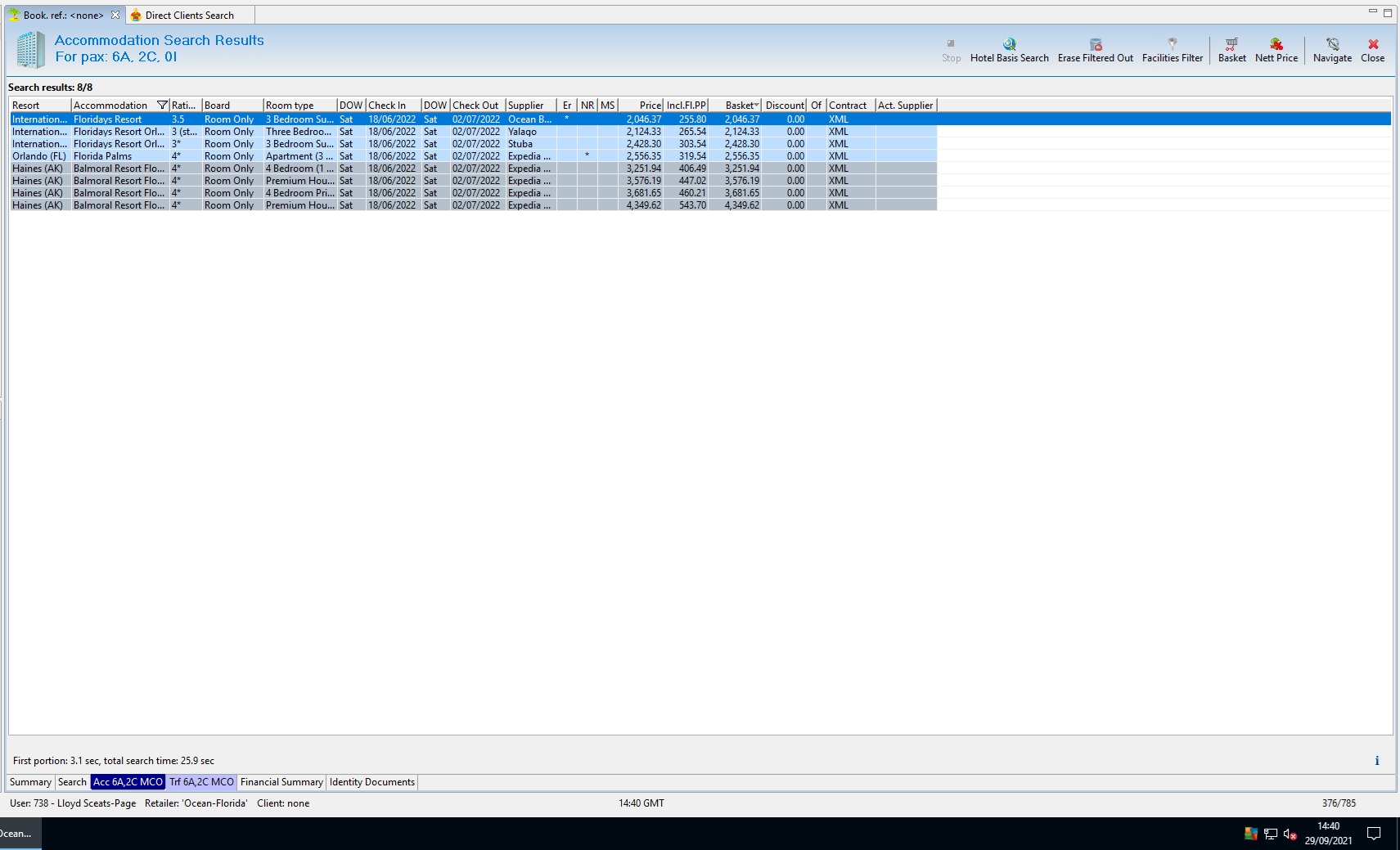The image size is (1400, 850).
Task: Sort by the Price column header
Action: pos(641,106)
